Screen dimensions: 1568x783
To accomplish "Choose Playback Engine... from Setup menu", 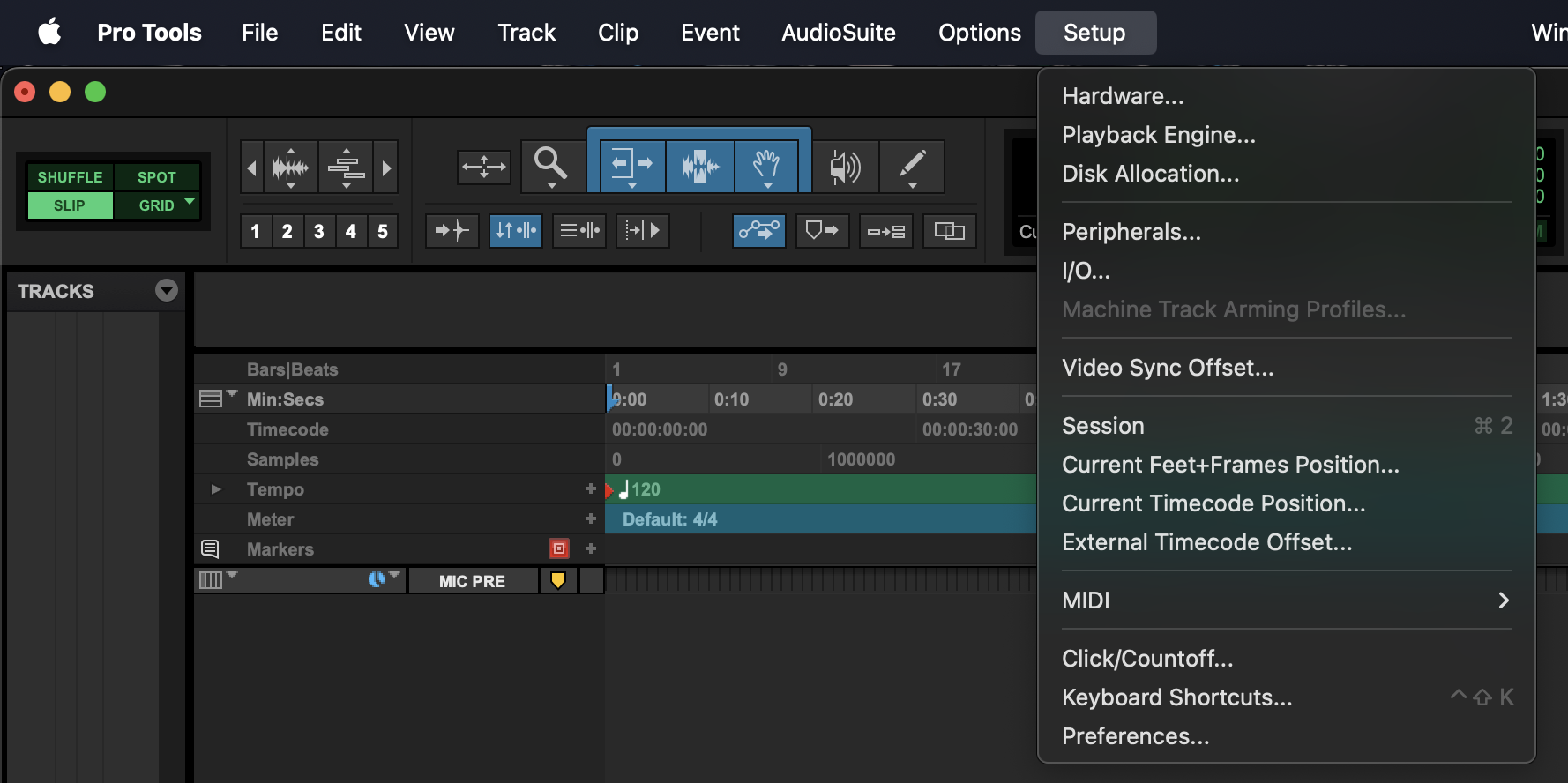I will (x=1287, y=135).
